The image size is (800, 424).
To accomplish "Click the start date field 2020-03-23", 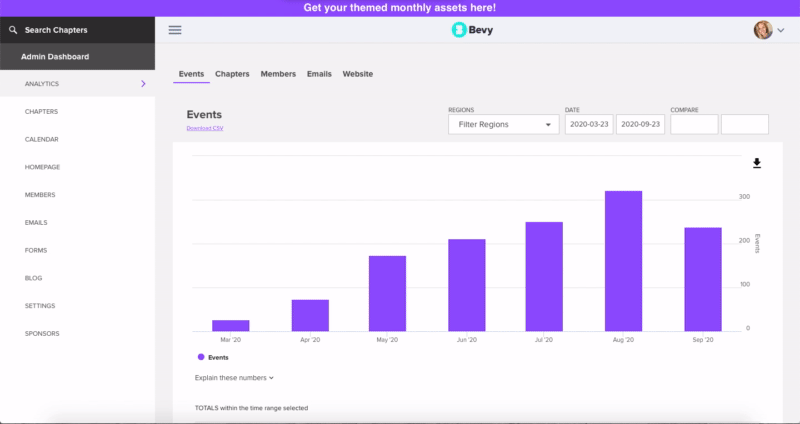I will click(589, 124).
